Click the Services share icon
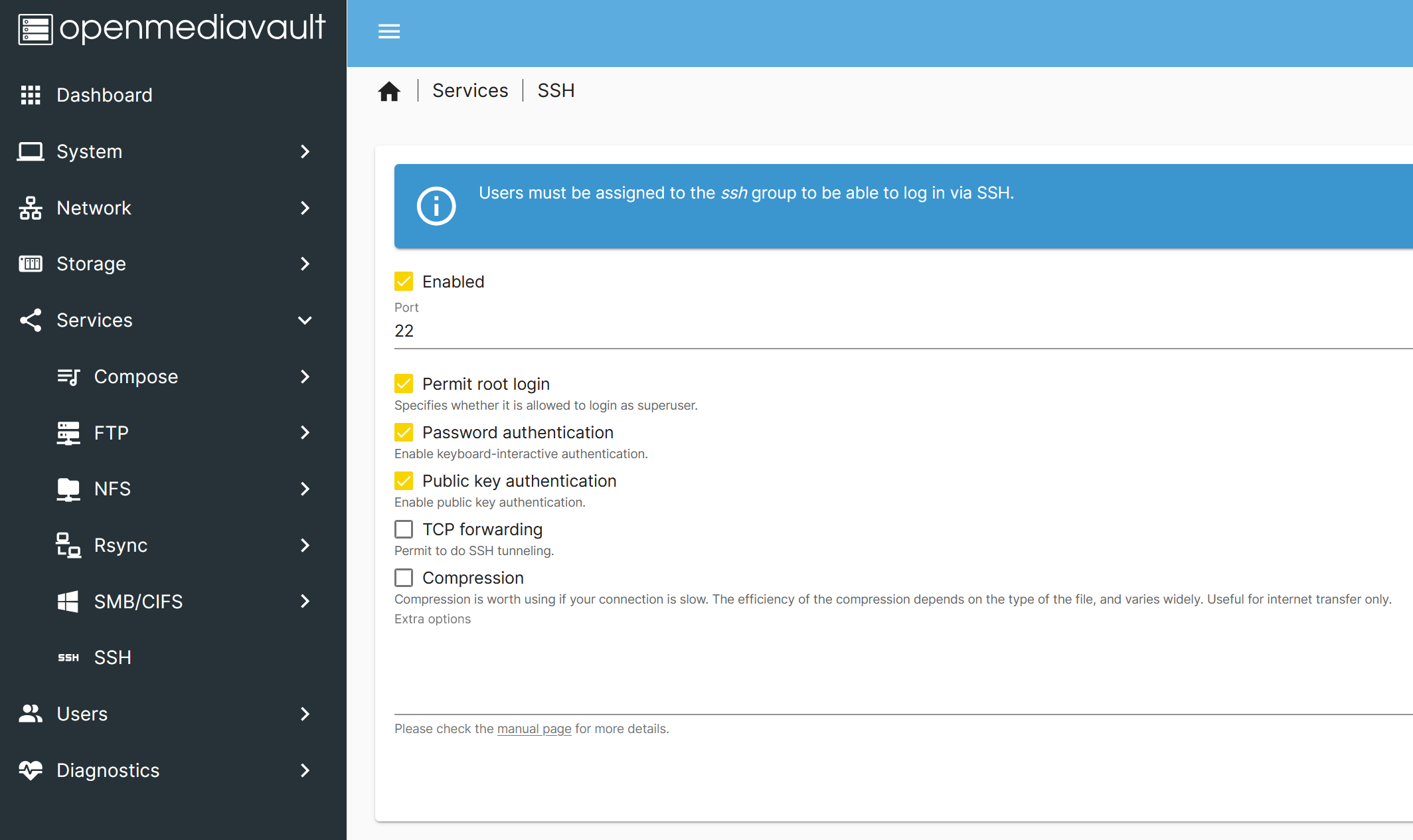The width and height of the screenshot is (1413, 840). [31, 320]
